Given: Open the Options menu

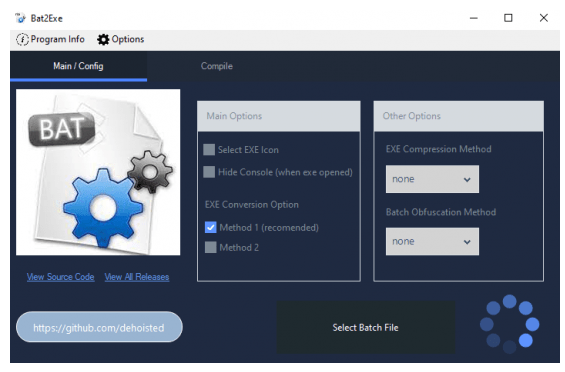Looking at the screenshot, I should (121, 39).
